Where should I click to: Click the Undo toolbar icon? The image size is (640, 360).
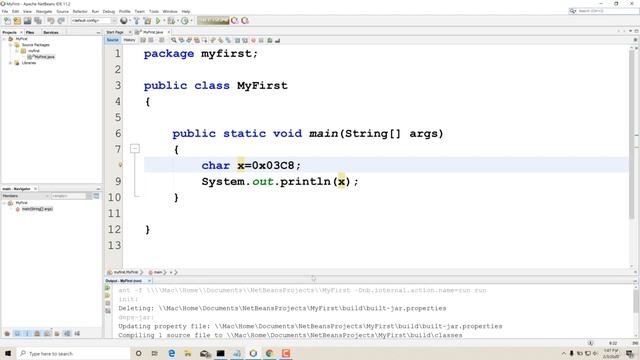tap(51, 20)
